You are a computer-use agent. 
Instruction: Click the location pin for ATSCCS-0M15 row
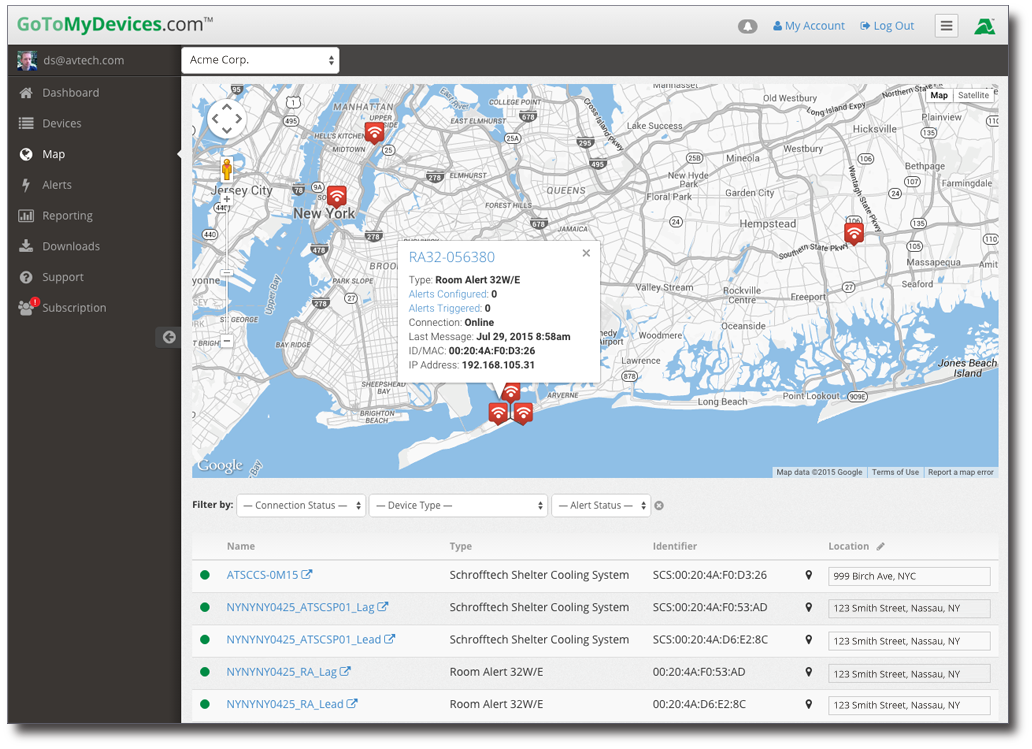point(809,575)
